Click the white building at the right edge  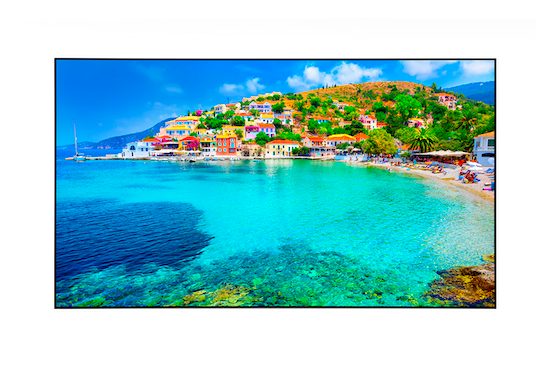coord(484,148)
